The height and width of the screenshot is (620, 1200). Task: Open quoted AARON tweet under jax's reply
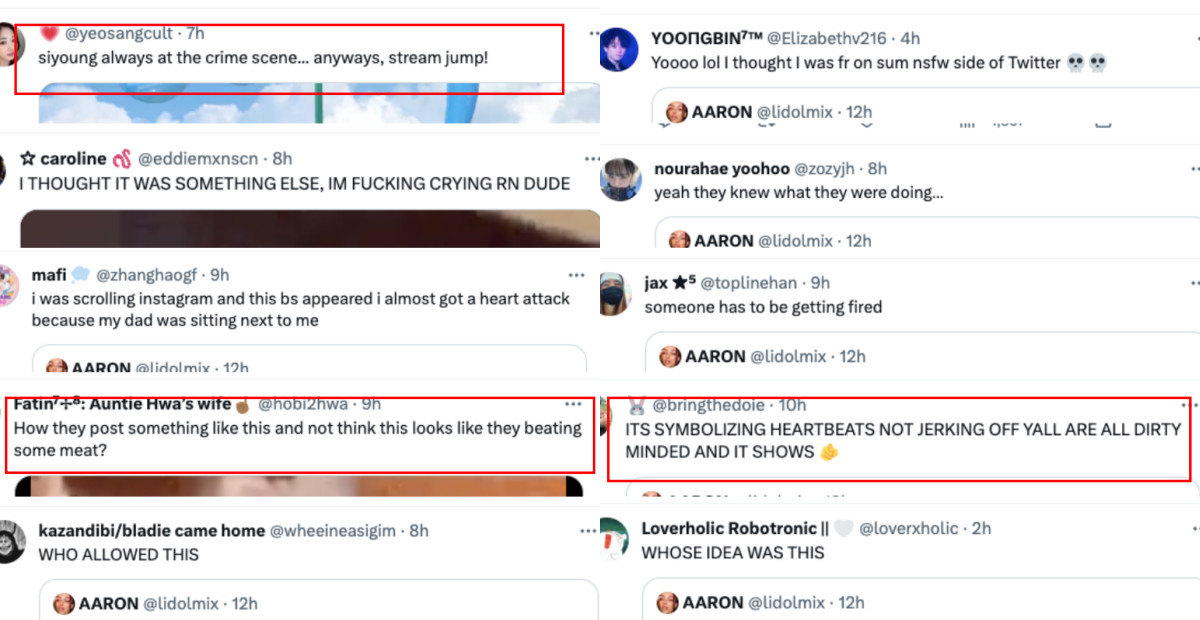pyautogui.click(x=920, y=355)
